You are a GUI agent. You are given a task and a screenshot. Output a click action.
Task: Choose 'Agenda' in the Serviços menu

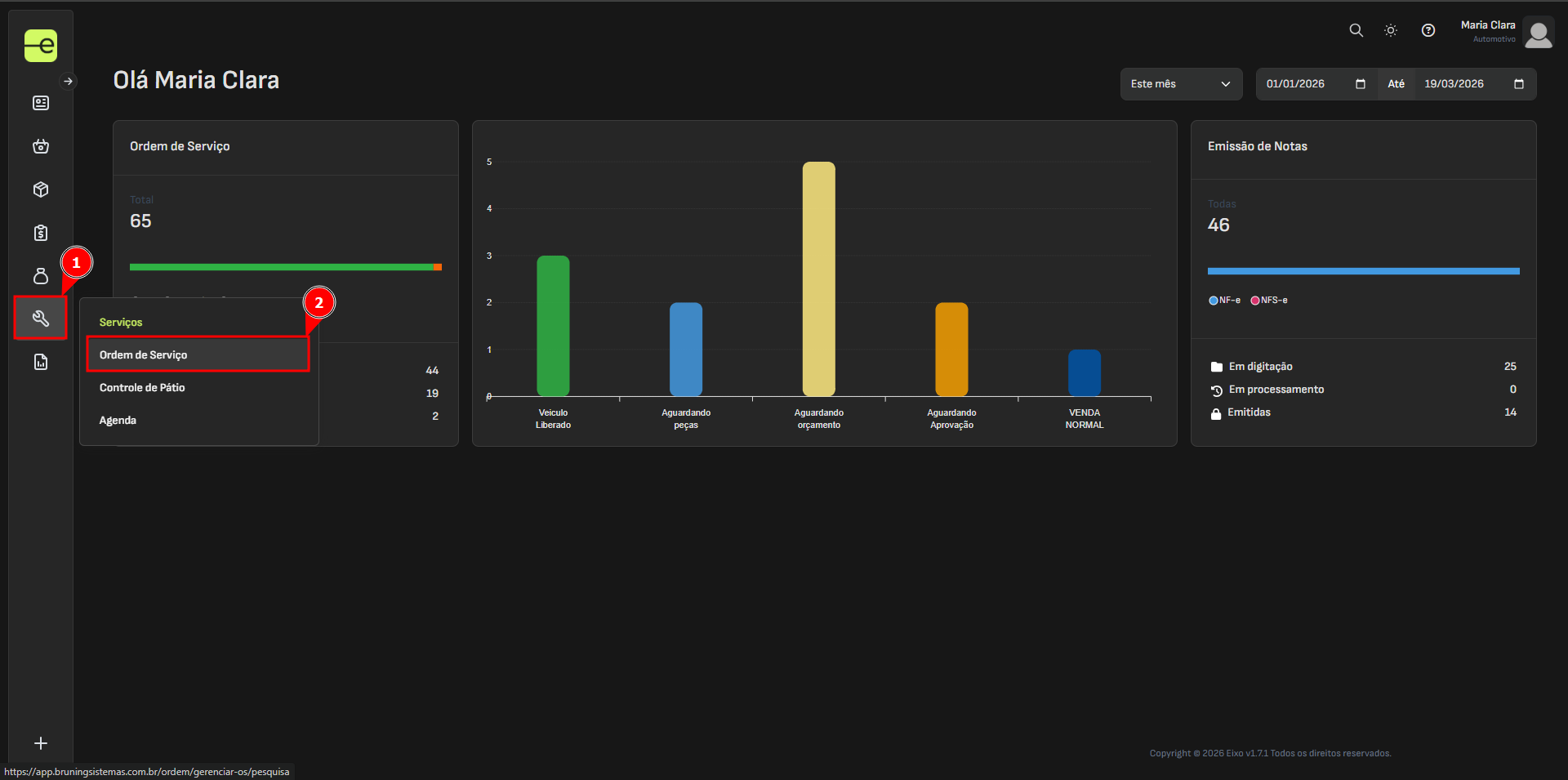click(x=118, y=421)
